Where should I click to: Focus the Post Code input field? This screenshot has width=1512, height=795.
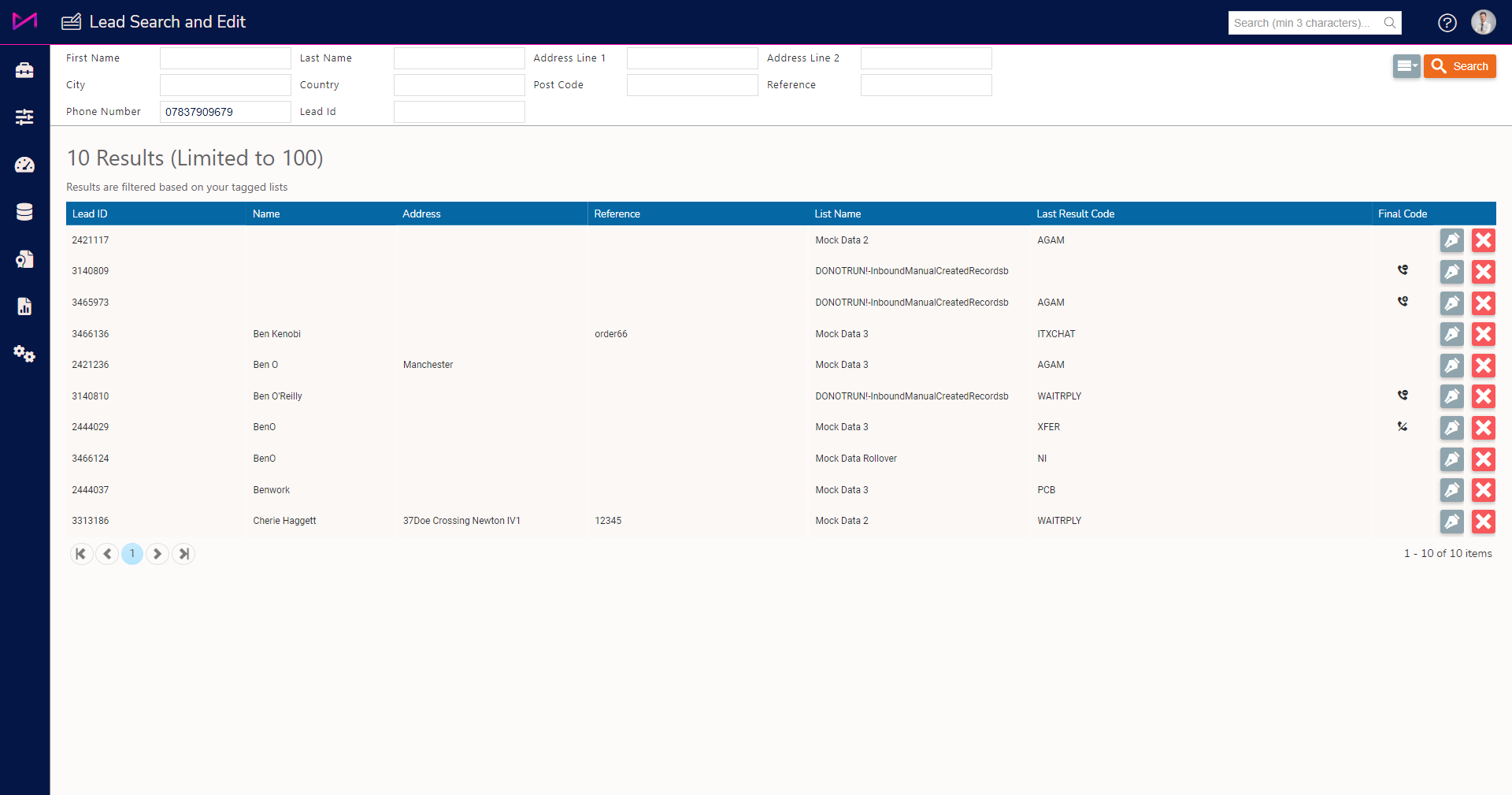point(692,85)
